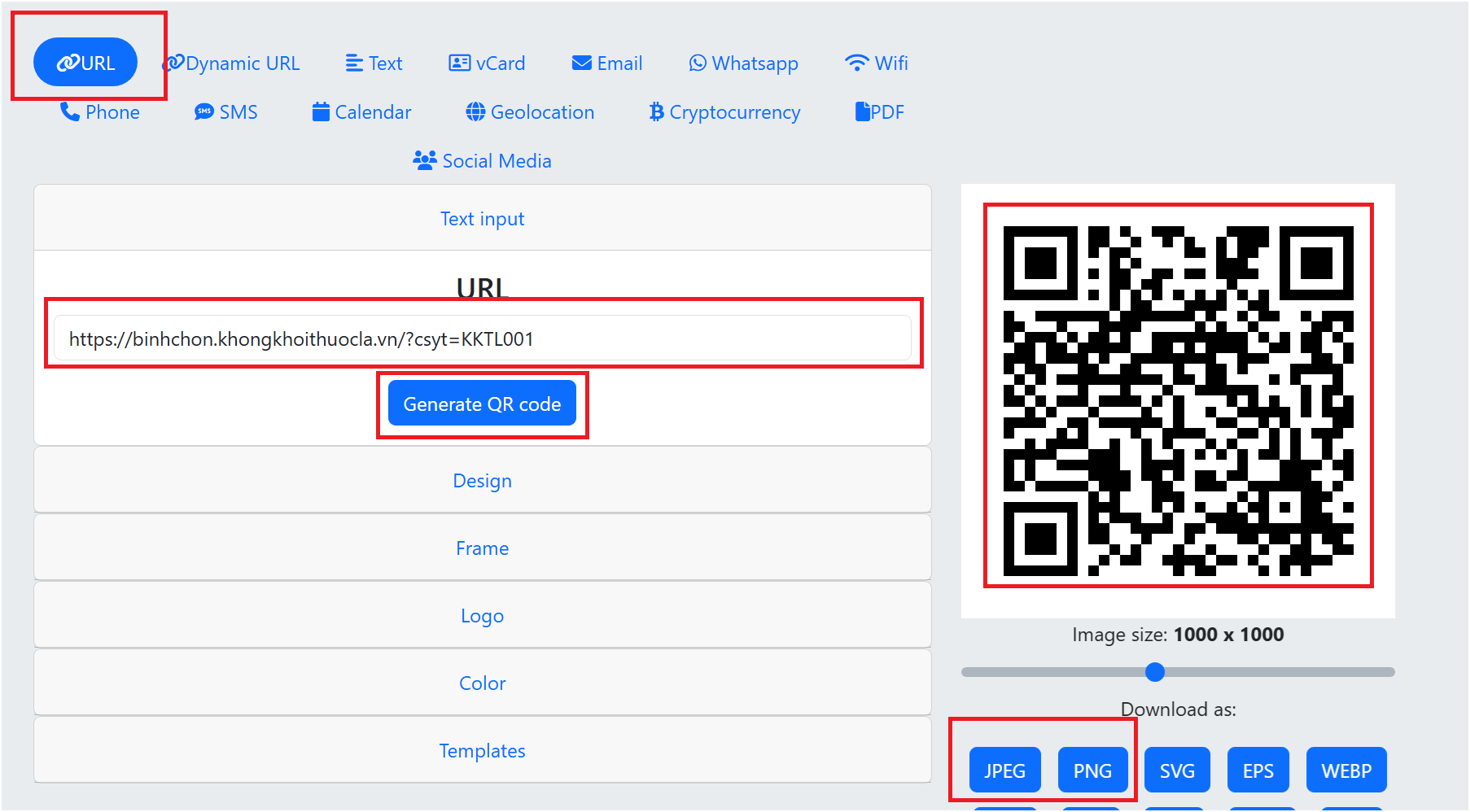
Task: Download the QR code as SVG
Action: point(1177,771)
